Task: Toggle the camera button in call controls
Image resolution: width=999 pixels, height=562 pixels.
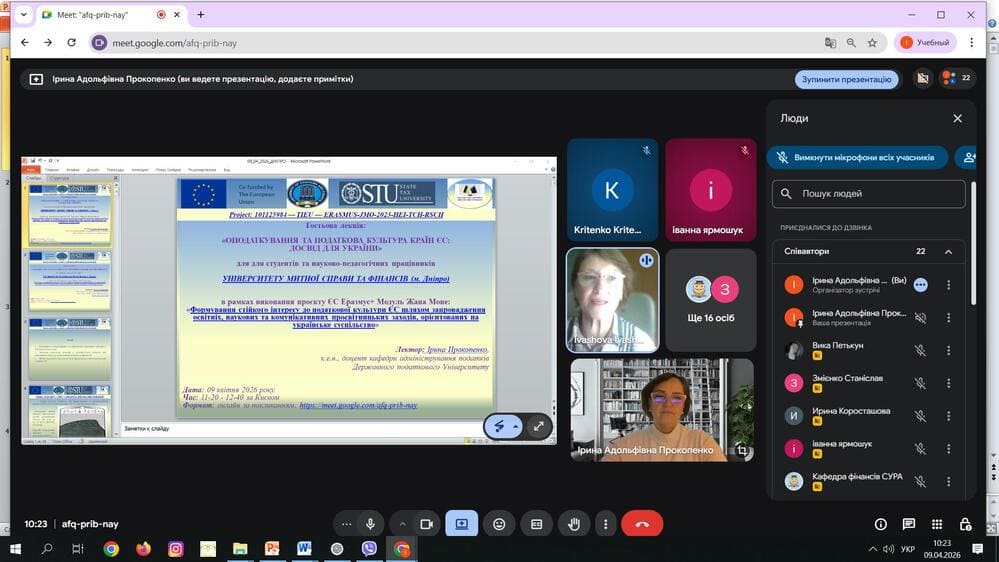Action: tap(426, 524)
